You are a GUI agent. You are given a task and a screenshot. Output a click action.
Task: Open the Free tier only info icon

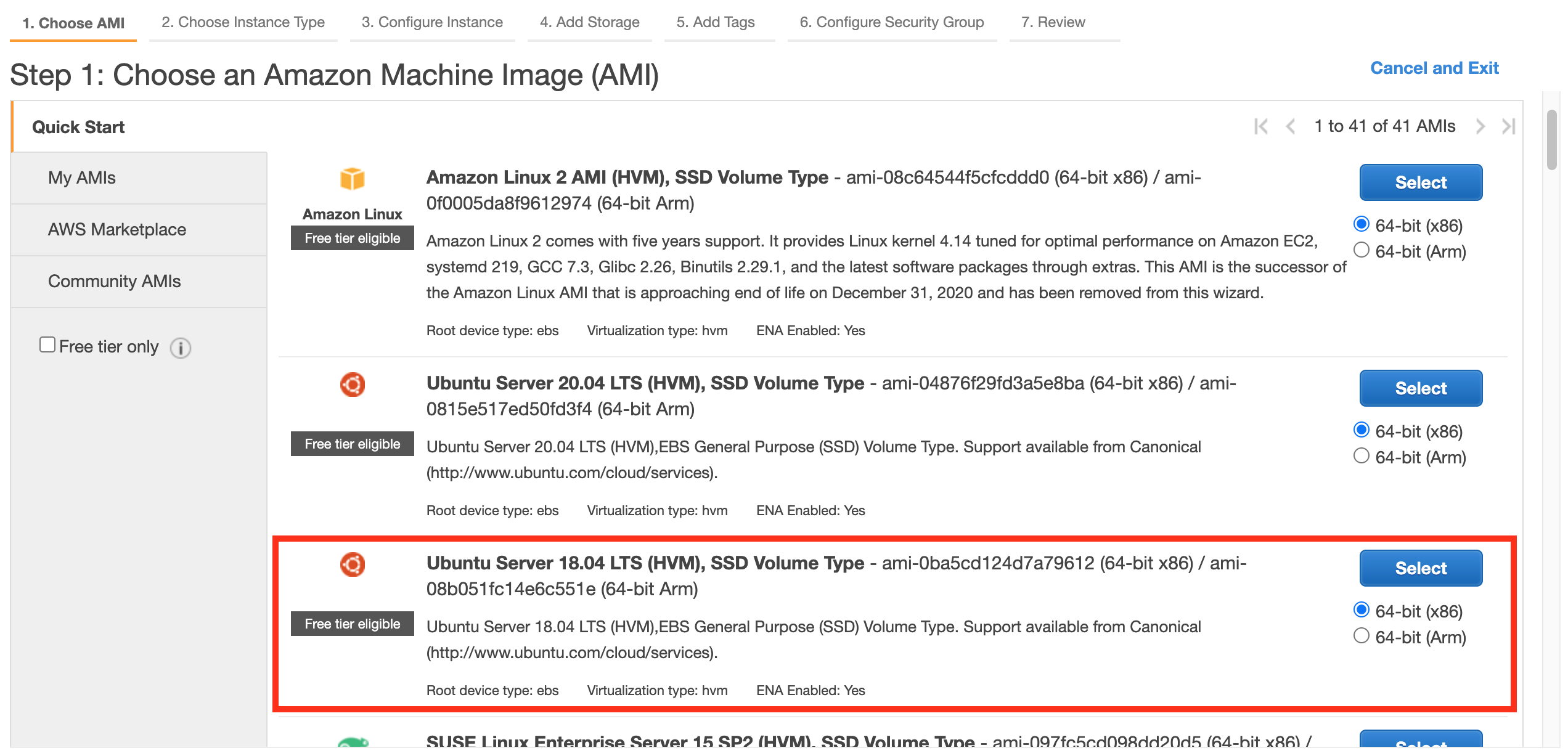point(180,348)
